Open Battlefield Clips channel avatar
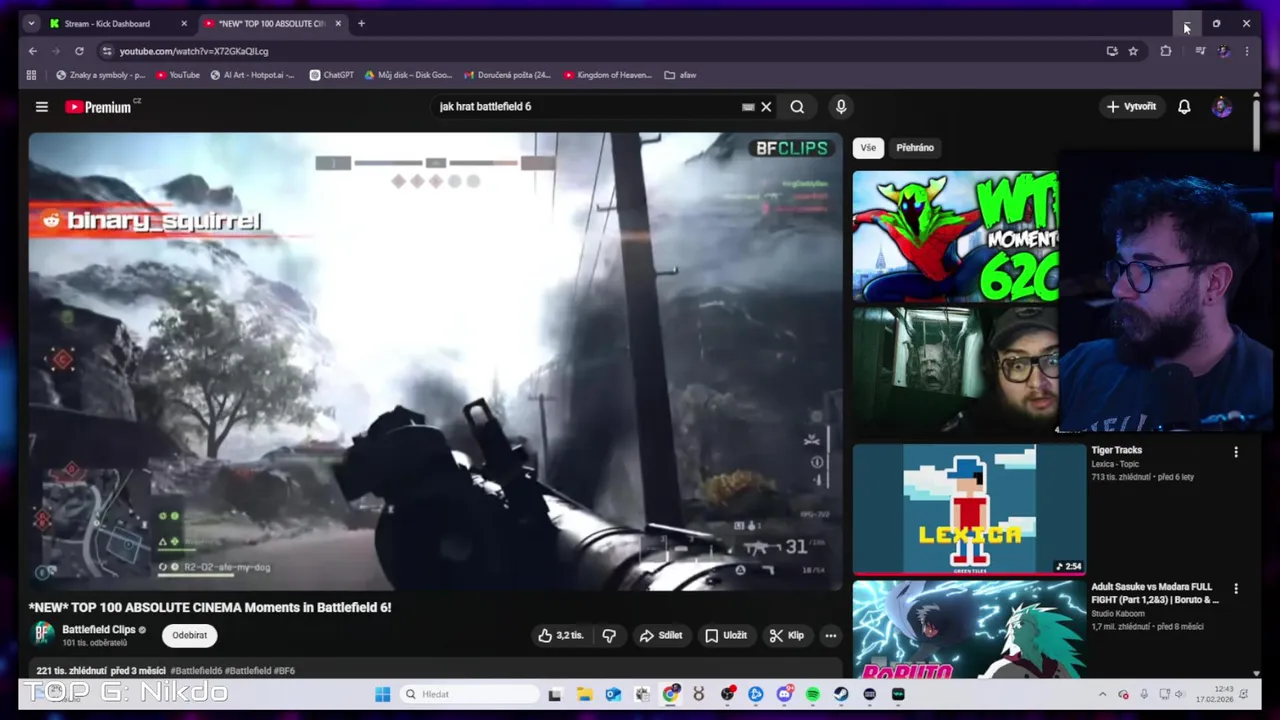 [43, 635]
